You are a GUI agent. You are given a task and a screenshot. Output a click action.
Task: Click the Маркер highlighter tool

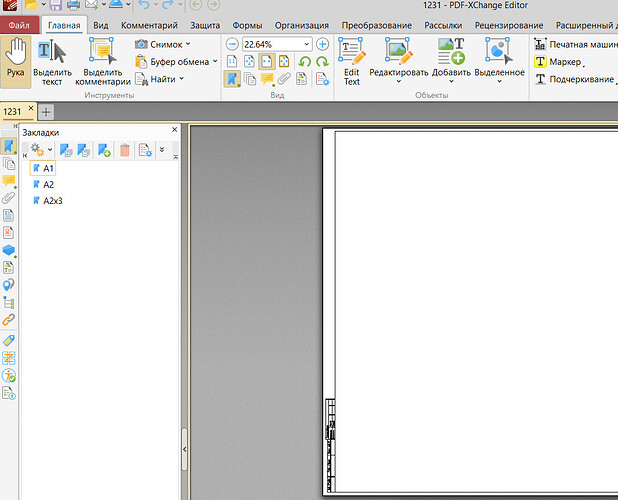tap(558, 62)
